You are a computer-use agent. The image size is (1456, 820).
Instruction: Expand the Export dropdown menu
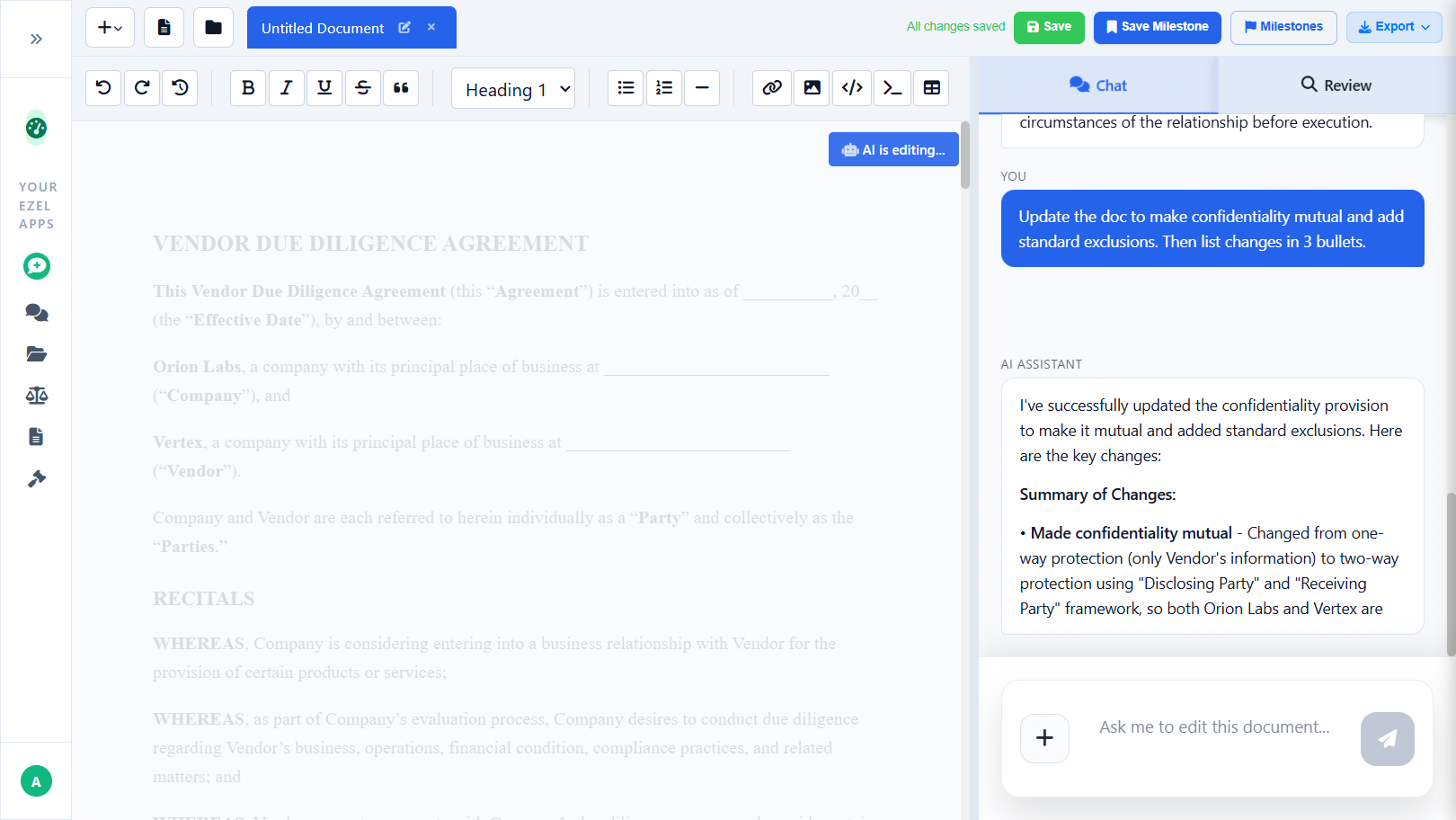tap(1394, 27)
